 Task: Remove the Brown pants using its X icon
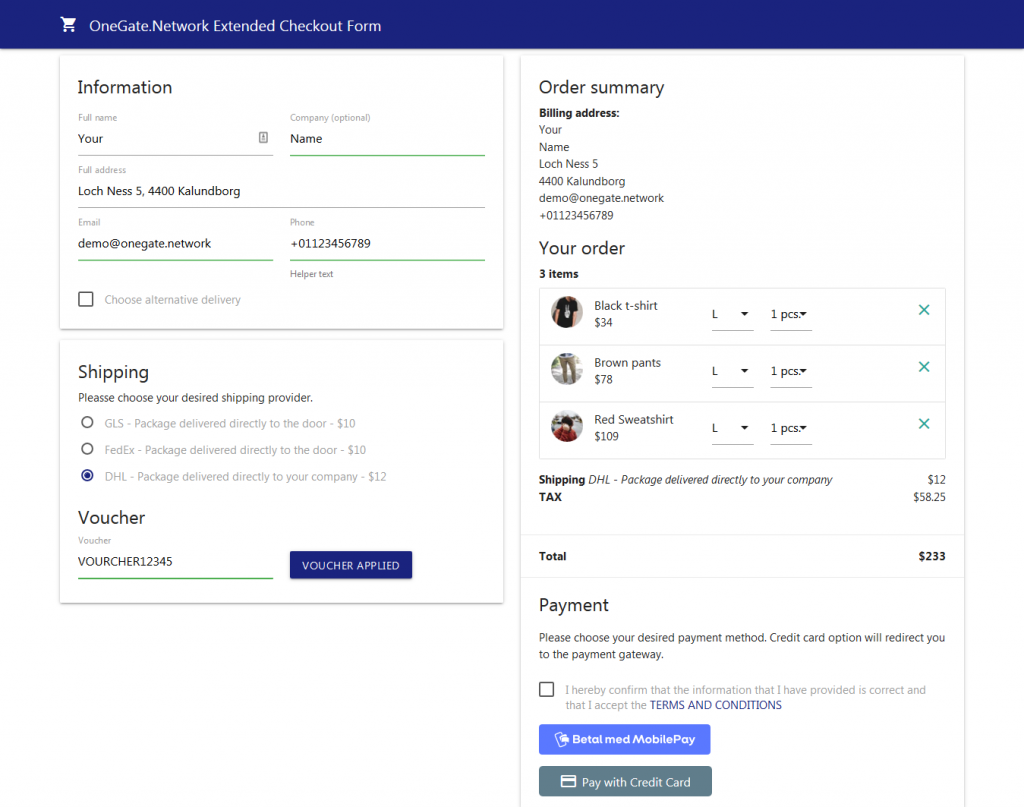coord(923,367)
